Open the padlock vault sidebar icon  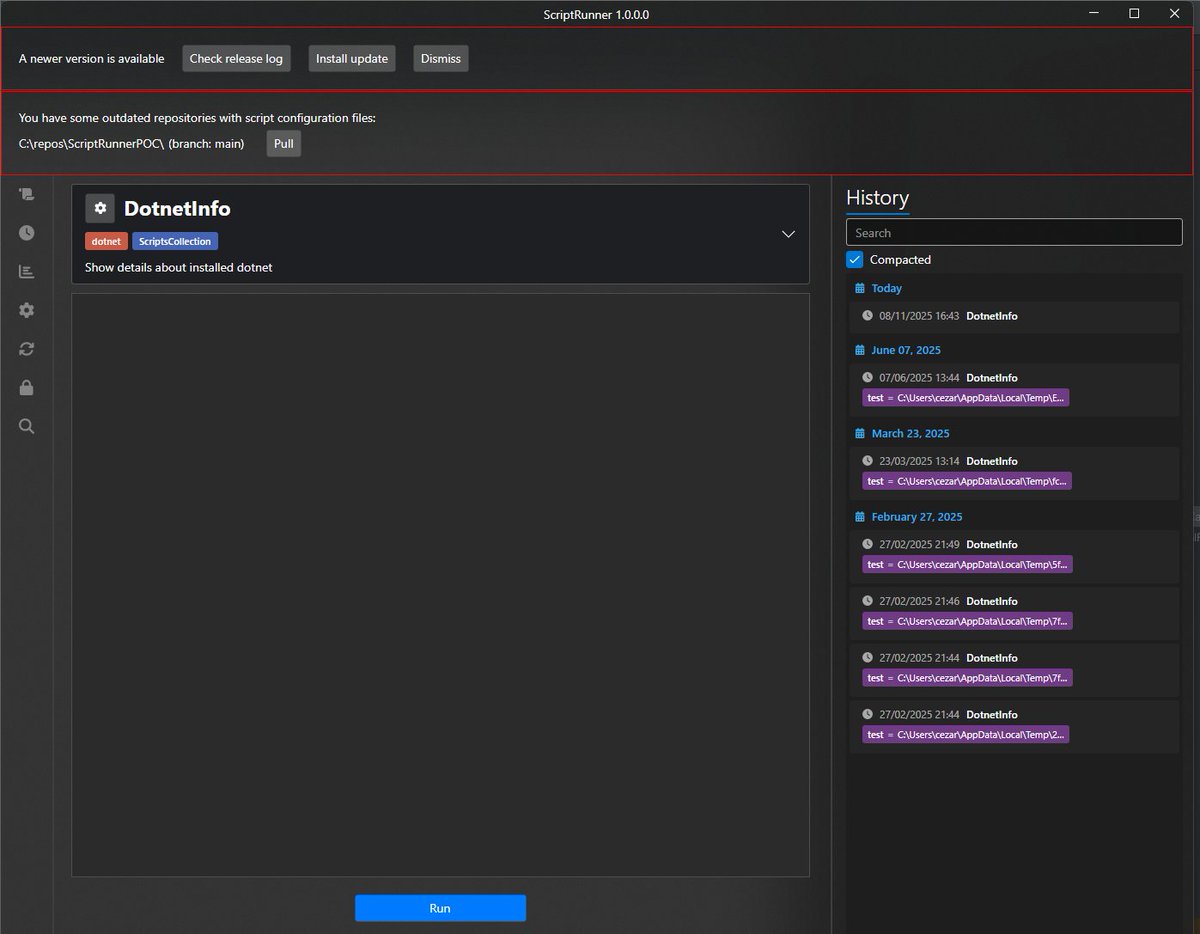(x=27, y=387)
